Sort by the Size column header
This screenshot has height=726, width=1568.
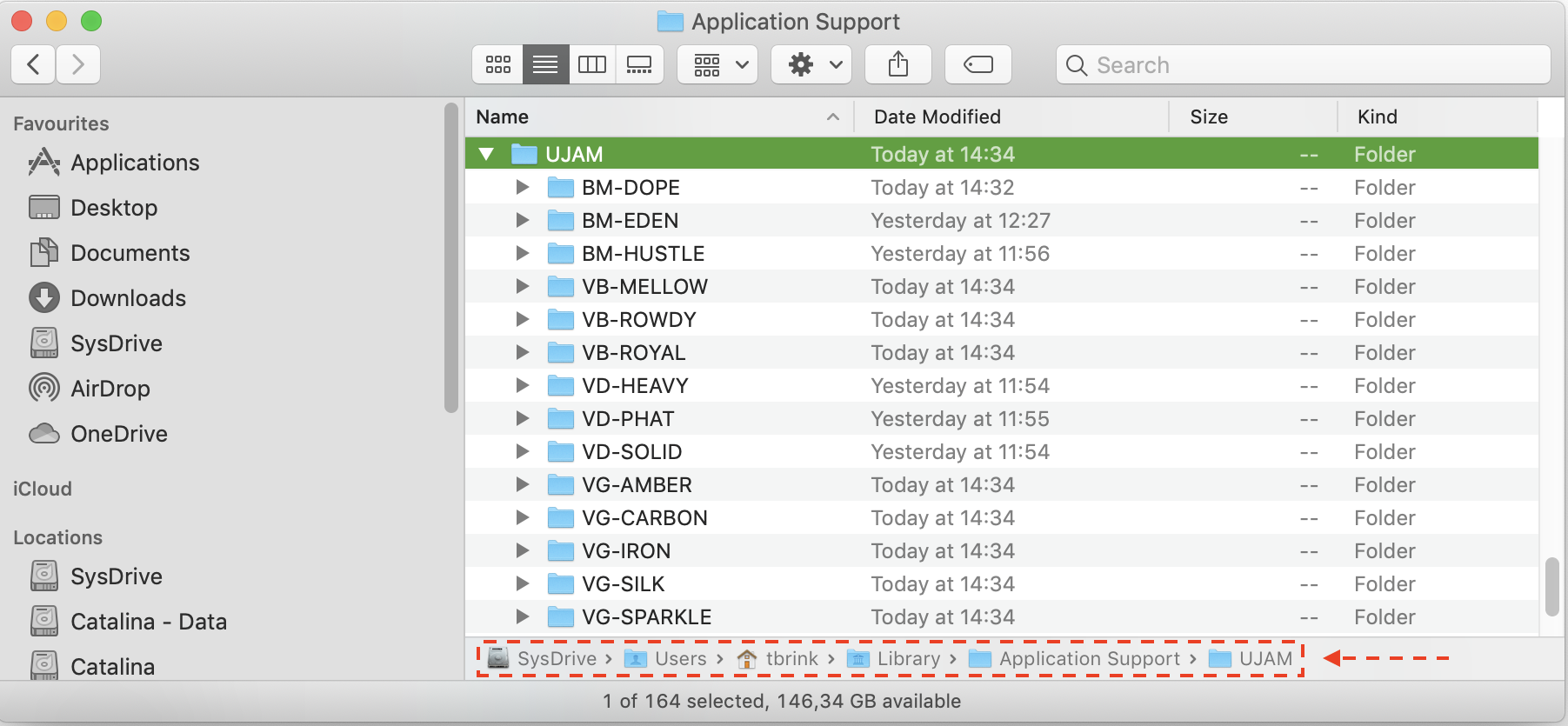coord(1252,117)
